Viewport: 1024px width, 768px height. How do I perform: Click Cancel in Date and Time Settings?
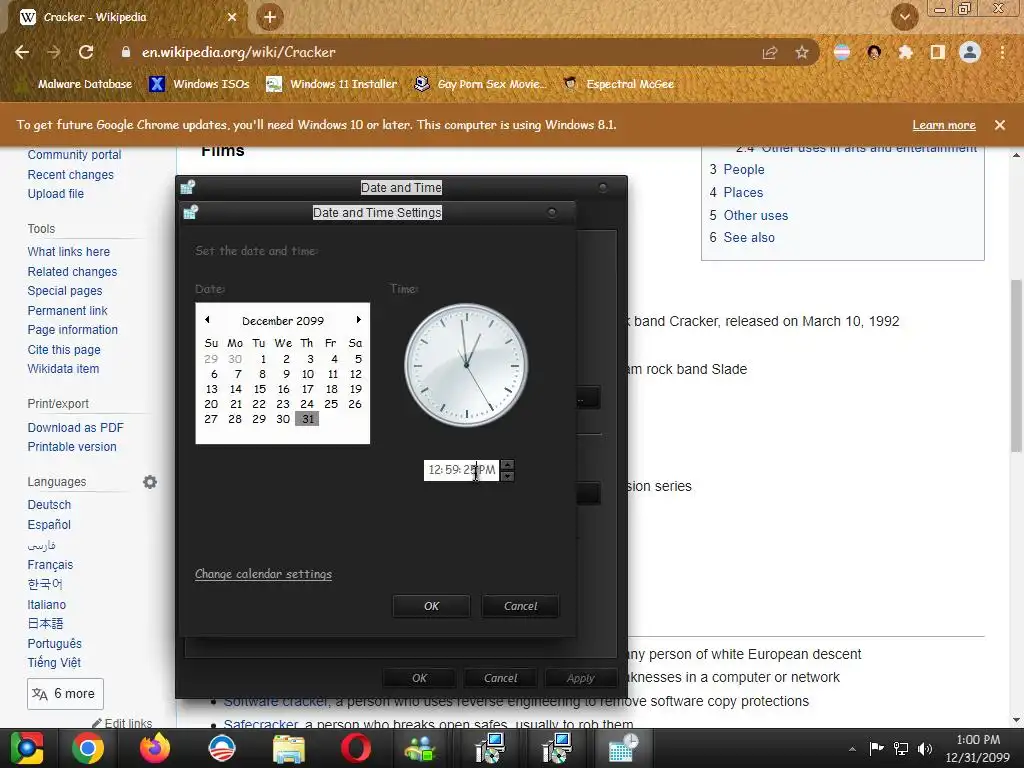(520, 606)
